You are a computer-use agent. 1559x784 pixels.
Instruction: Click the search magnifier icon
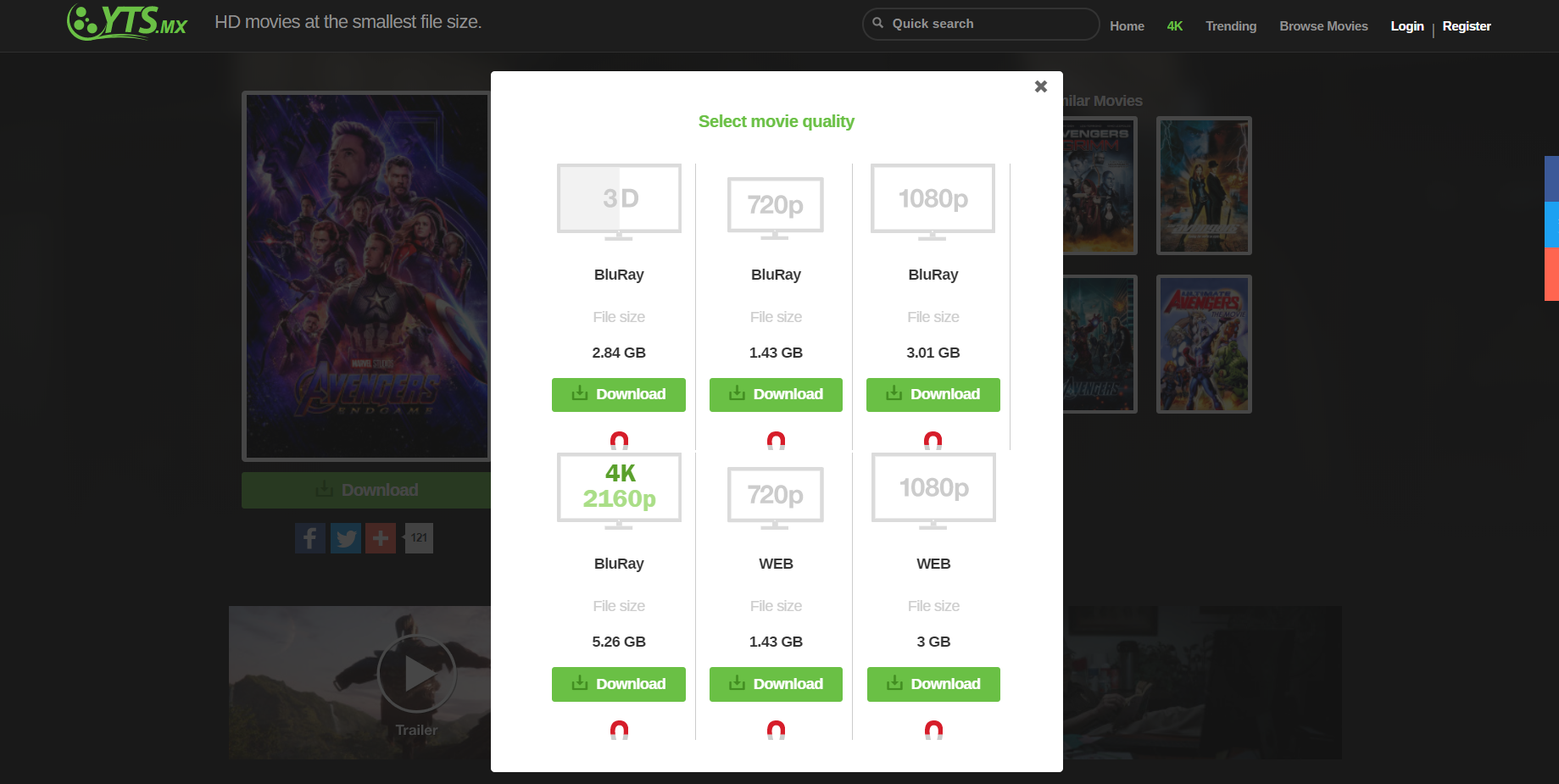tap(877, 24)
